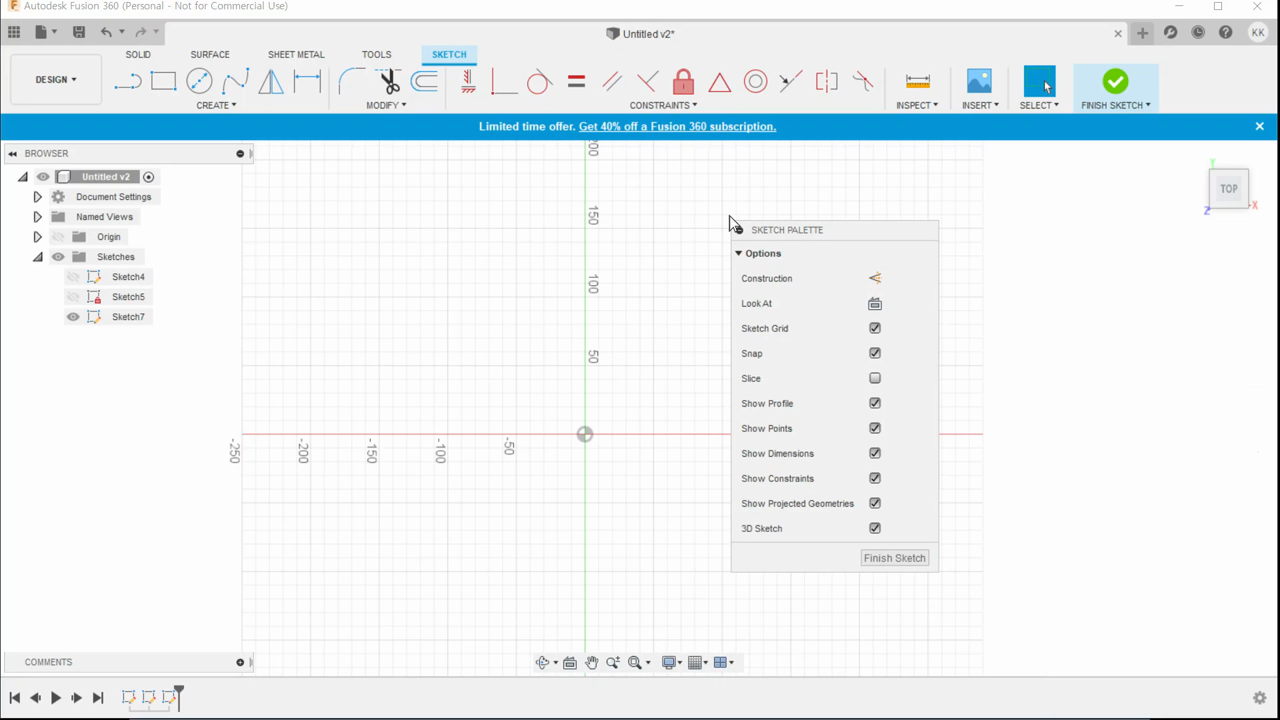Click the Select tool icon
Image resolution: width=1280 pixels, height=720 pixels.
pyautogui.click(x=1040, y=82)
